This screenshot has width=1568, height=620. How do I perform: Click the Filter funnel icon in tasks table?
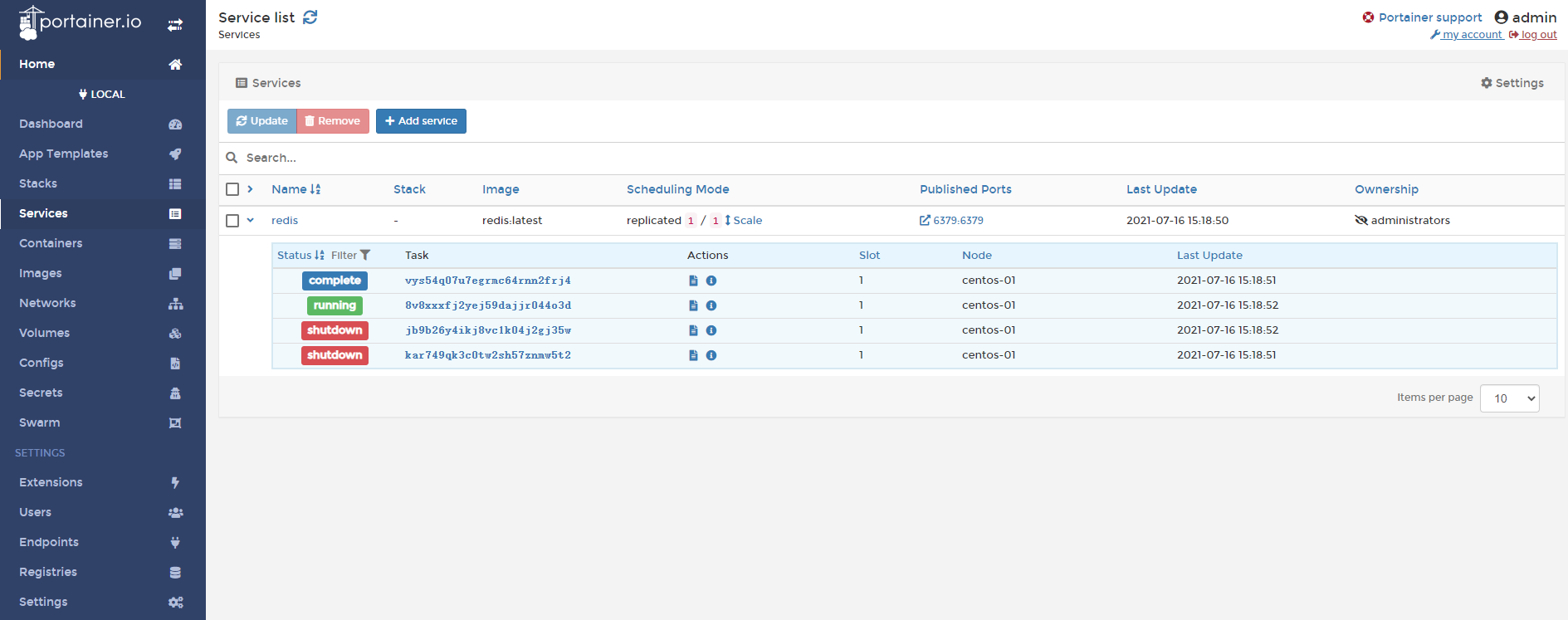pos(365,255)
